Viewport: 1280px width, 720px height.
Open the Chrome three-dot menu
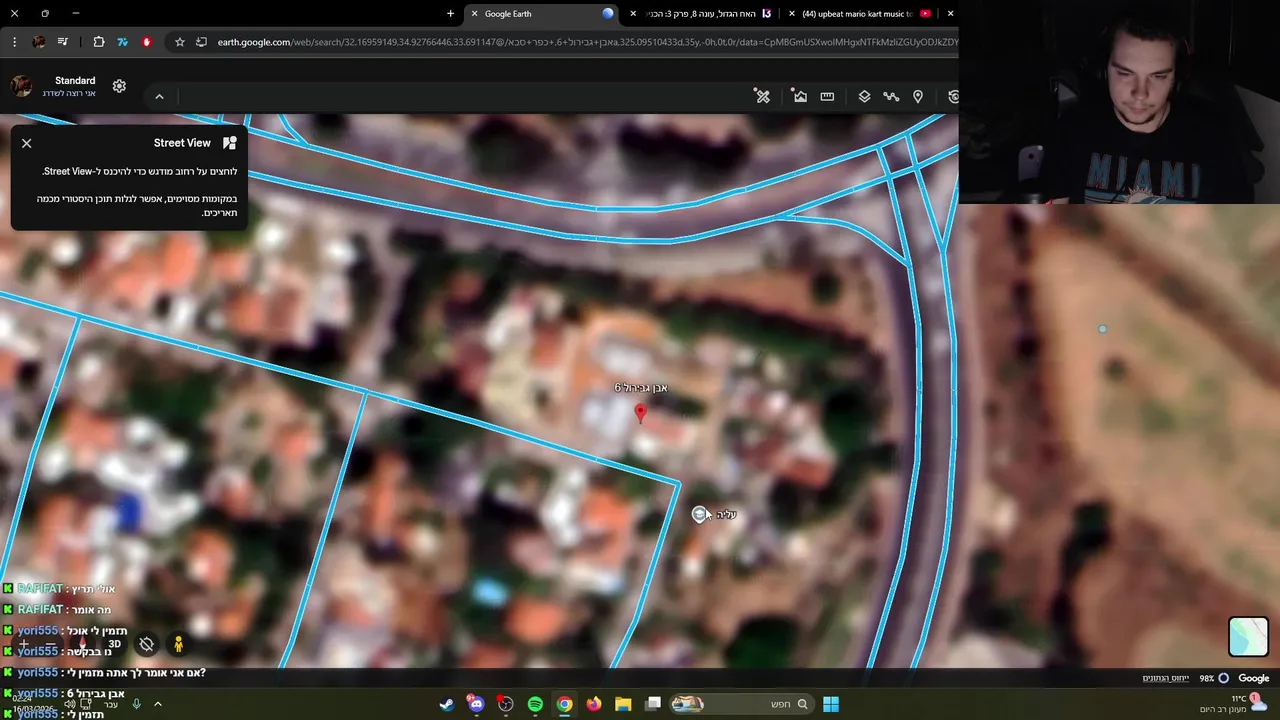click(x=14, y=42)
